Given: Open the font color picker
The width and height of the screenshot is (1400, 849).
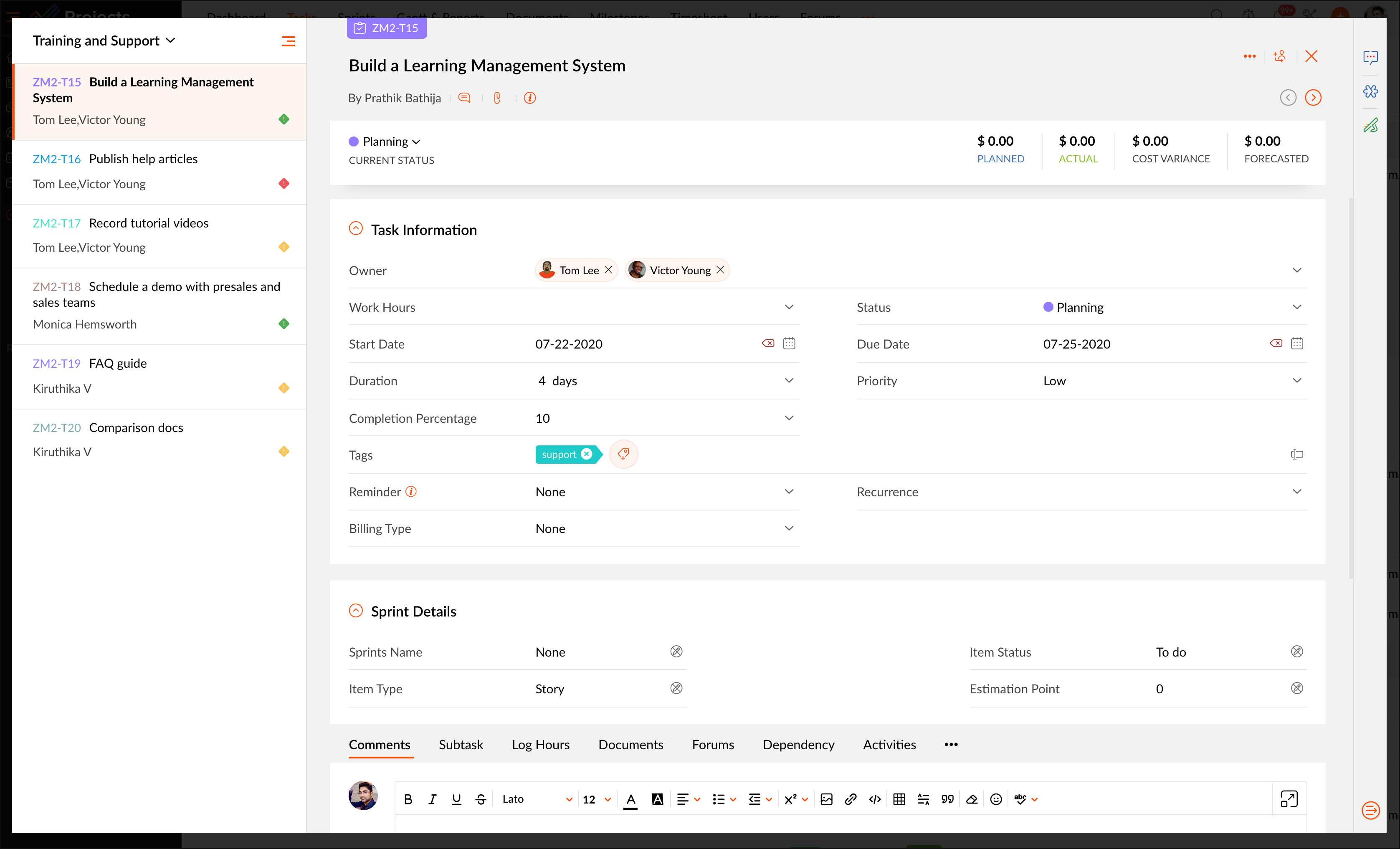Looking at the screenshot, I should tap(630, 799).
